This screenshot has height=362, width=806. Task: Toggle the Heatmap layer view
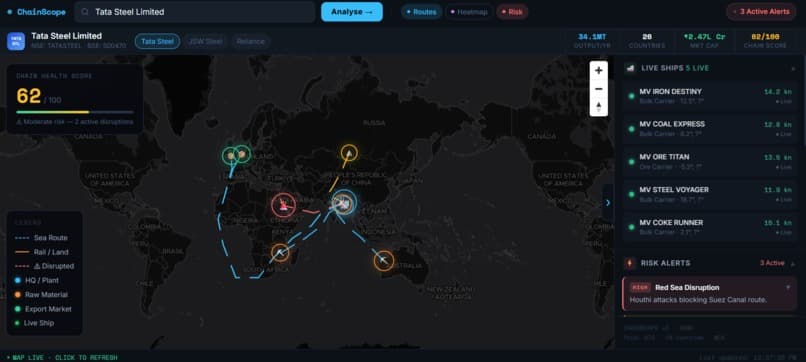(x=469, y=12)
